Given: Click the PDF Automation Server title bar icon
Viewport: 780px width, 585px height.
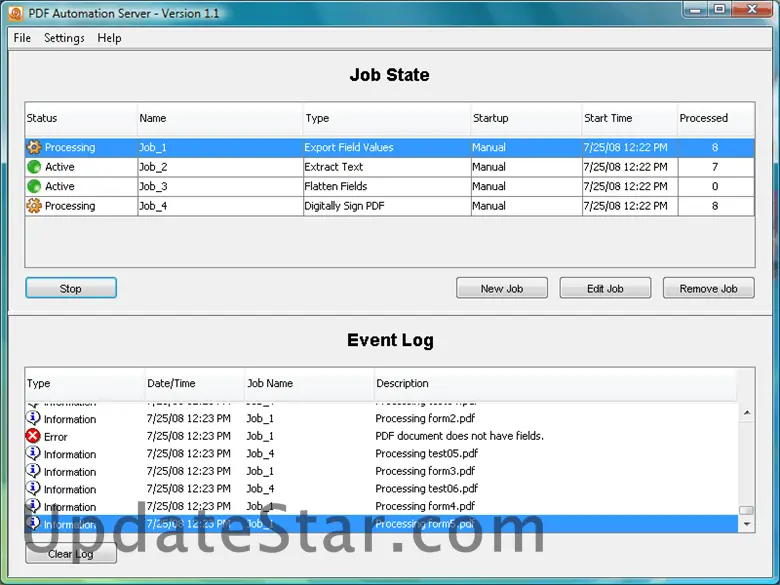Looking at the screenshot, I should coord(15,13).
